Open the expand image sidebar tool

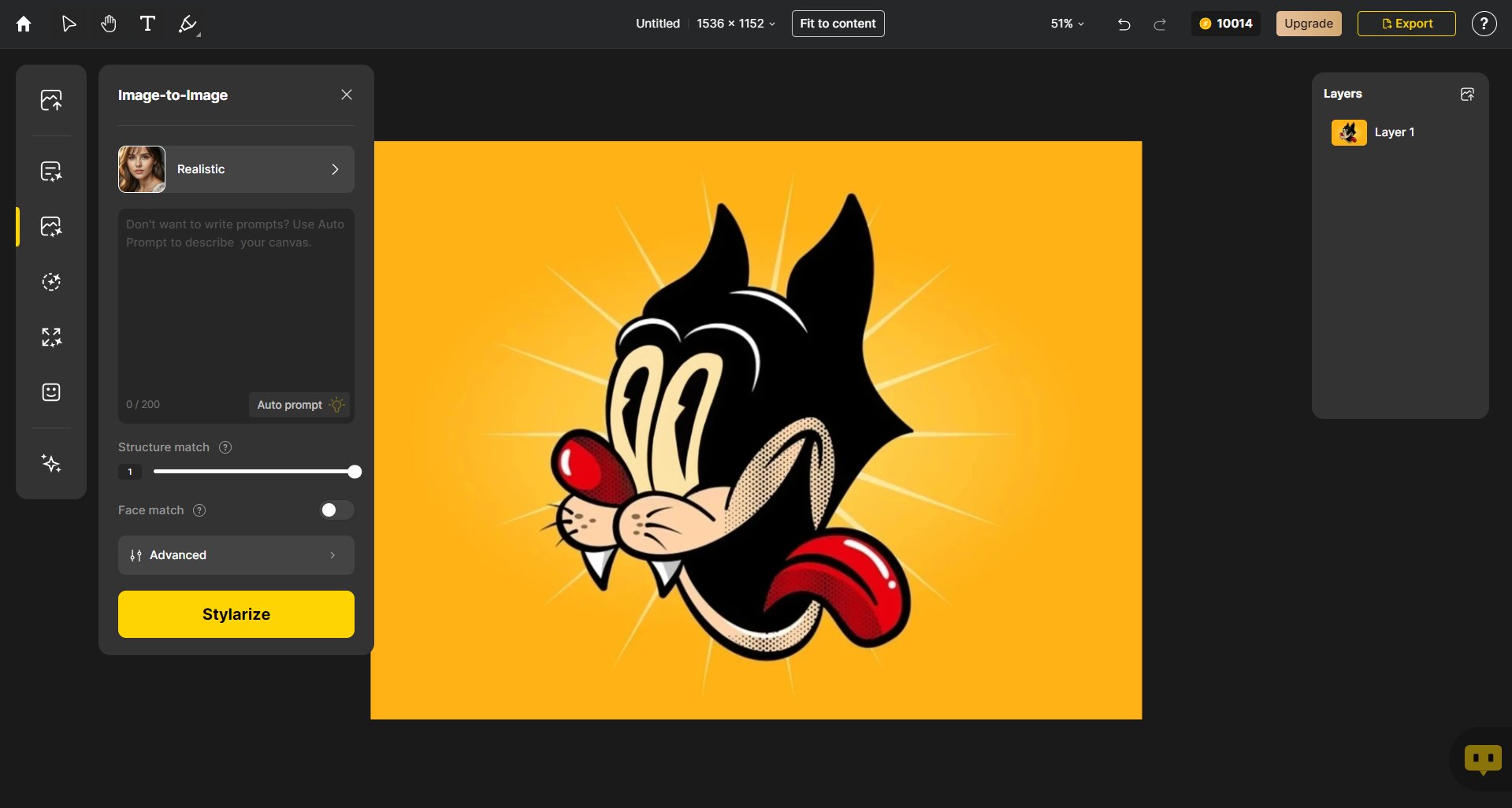pyautogui.click(x=51, y=337)
